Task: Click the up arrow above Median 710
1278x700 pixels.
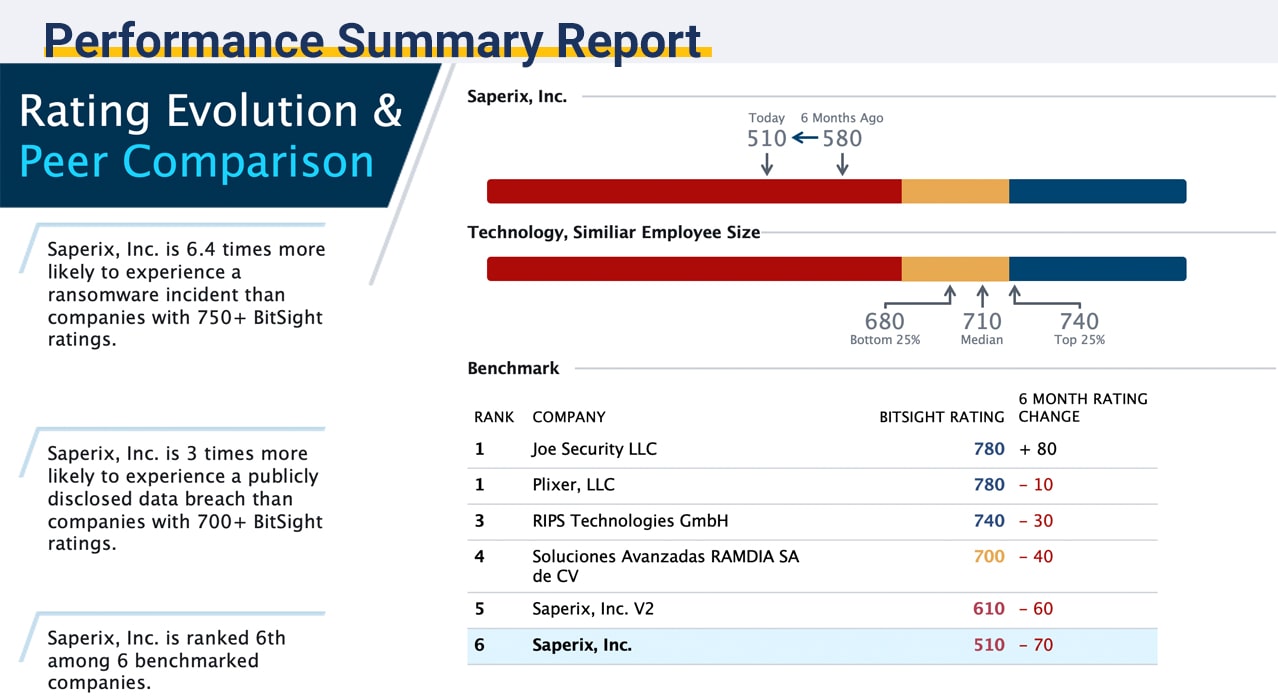Action: click(x=982, y=296)
